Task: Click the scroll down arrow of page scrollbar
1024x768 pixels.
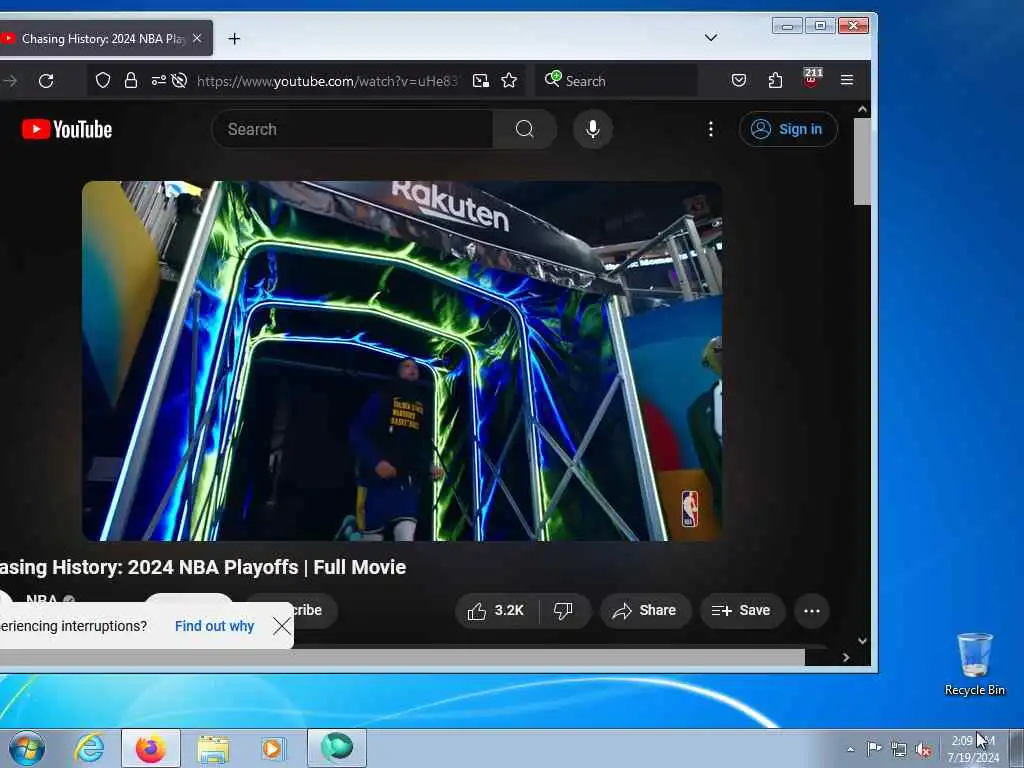Action: click(862, 641)
